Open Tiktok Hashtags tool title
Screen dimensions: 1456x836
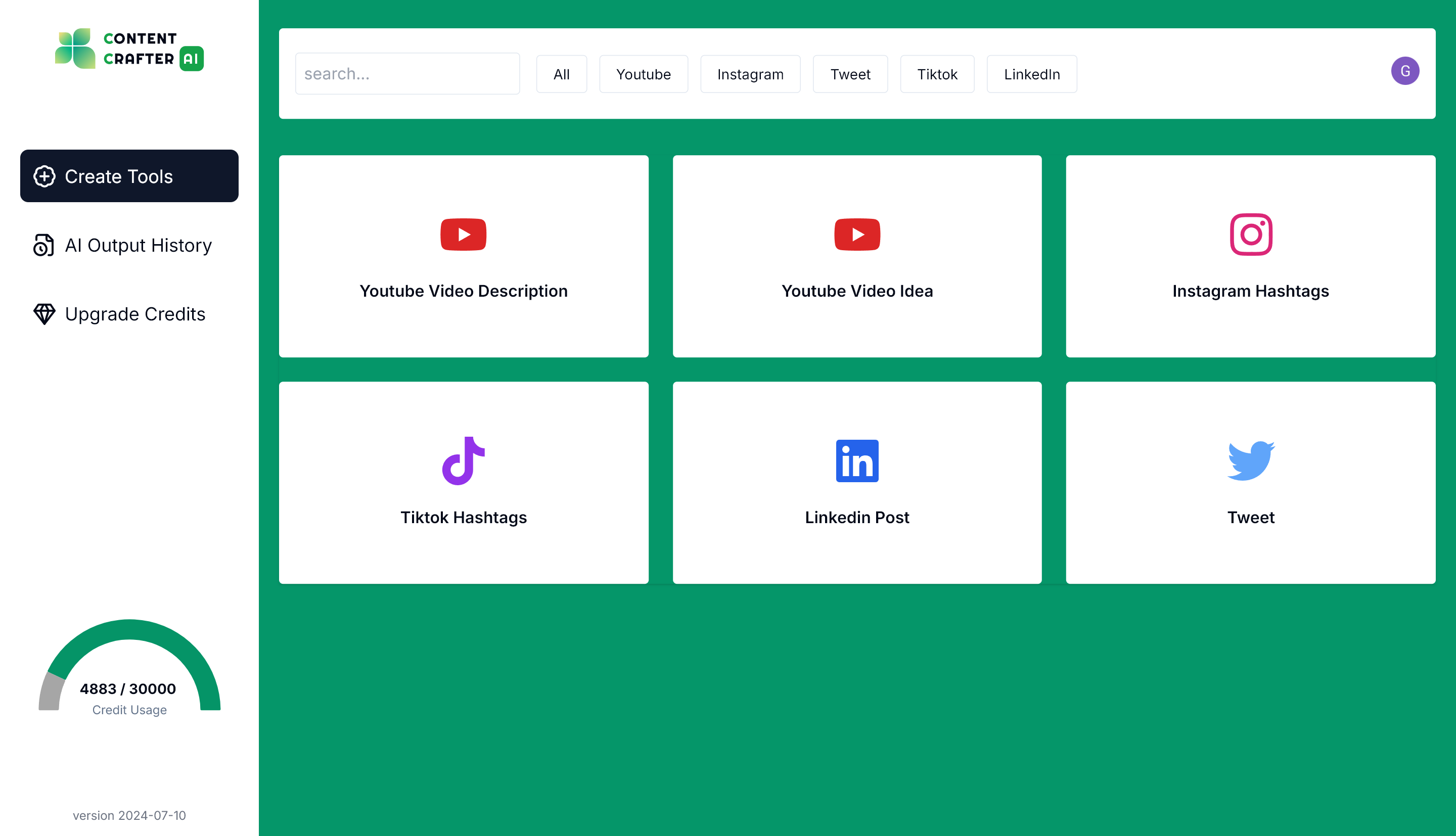click(x=463, y=518)
